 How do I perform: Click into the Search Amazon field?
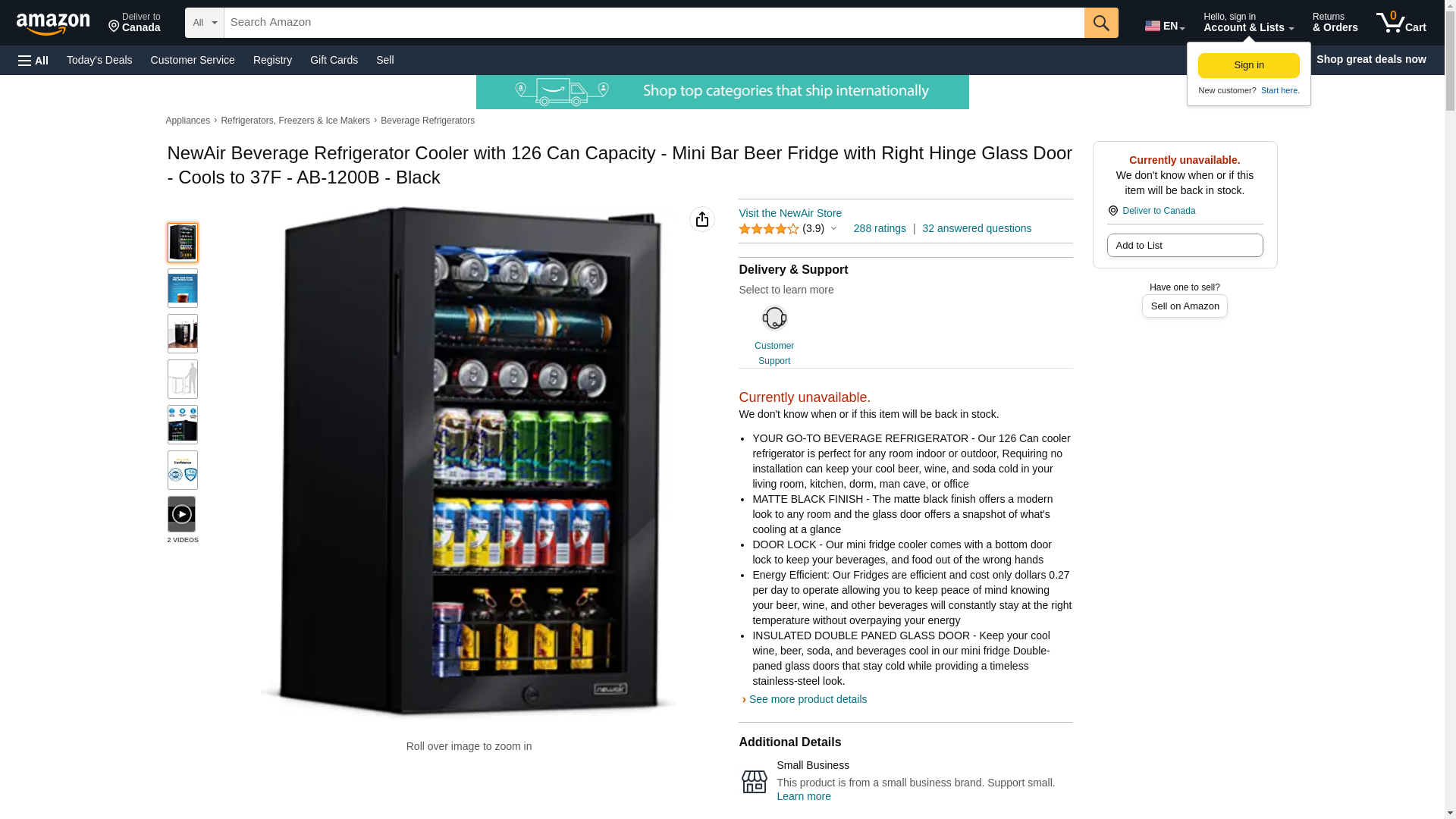click(654, 23)
